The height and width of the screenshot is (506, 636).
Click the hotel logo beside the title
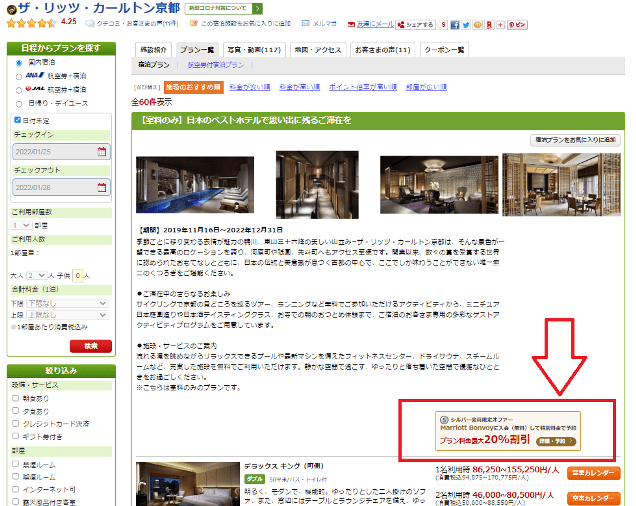[12, 9]
